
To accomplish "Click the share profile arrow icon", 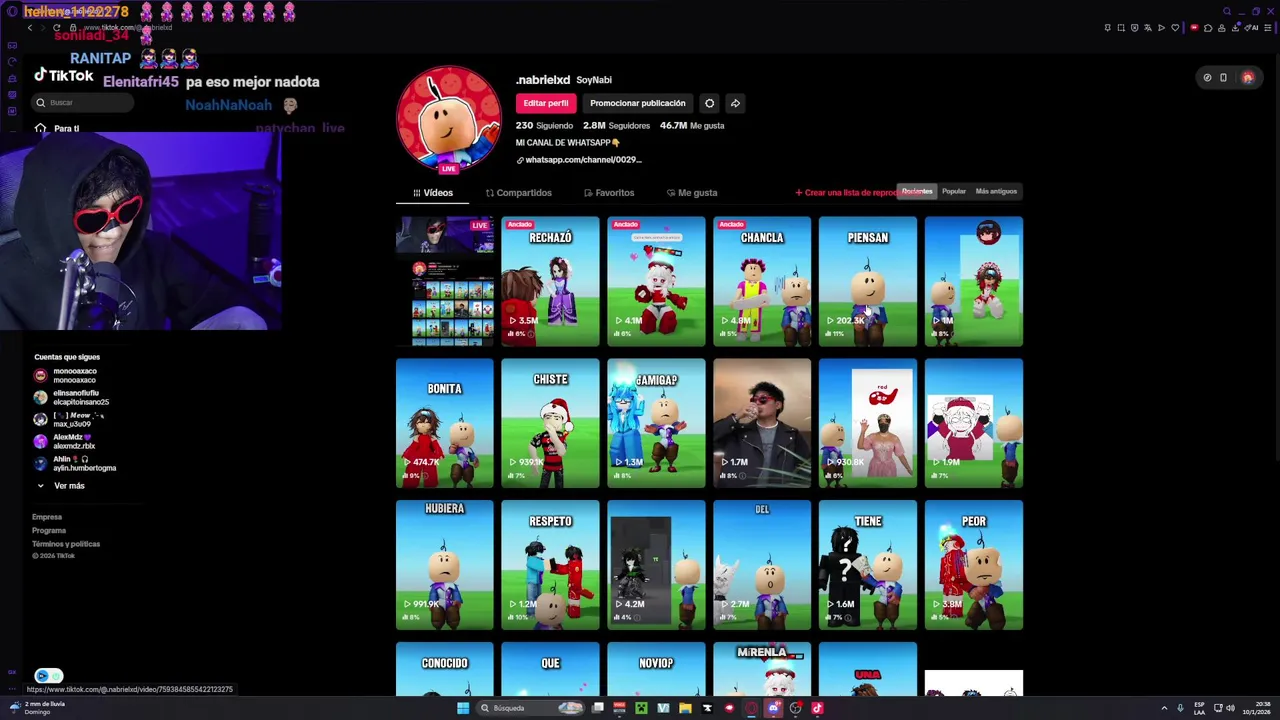I will click(735, 103).
